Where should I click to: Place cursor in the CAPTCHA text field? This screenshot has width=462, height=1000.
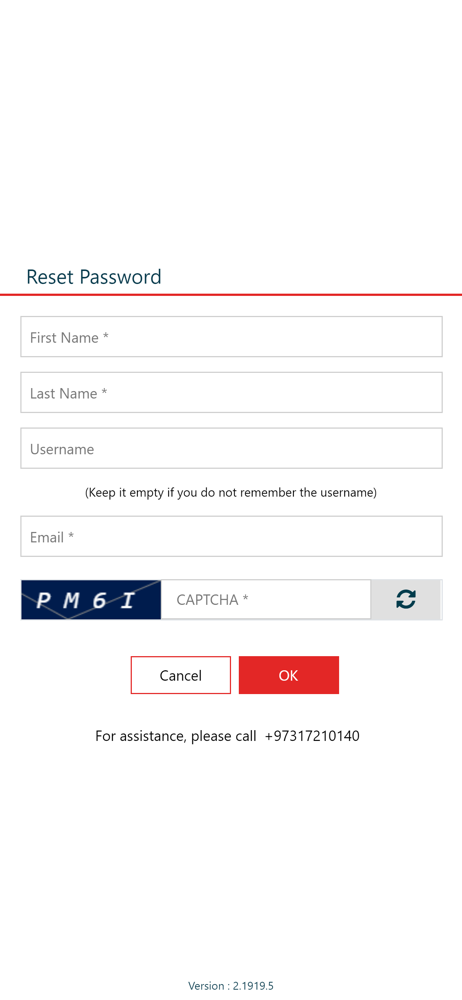pyautogui.click(x=265, y=599)
